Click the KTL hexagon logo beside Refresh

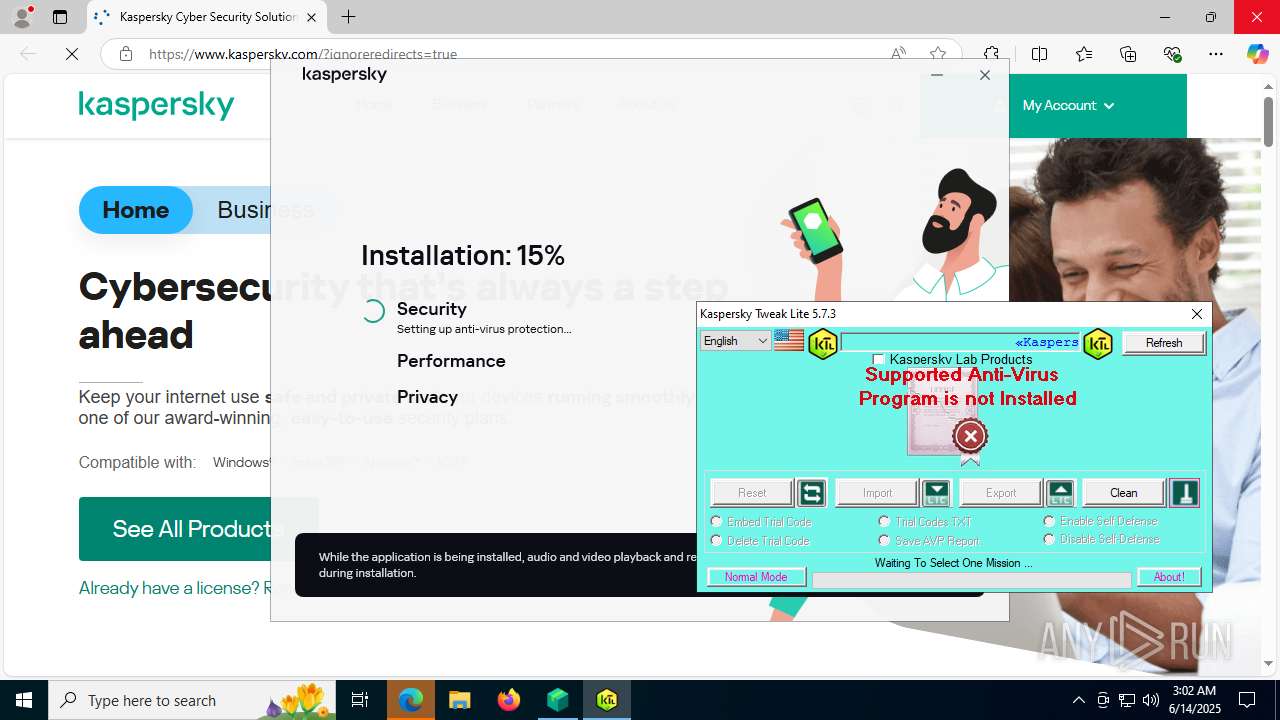click(1098, 343)
